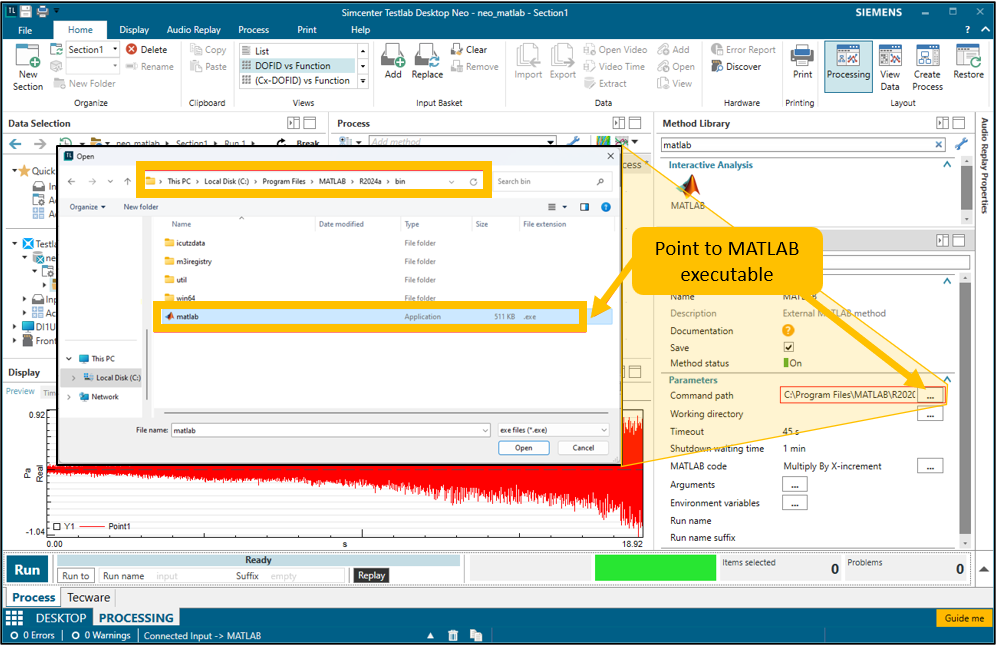Toggle Method status On indicator

pos(792,363)
